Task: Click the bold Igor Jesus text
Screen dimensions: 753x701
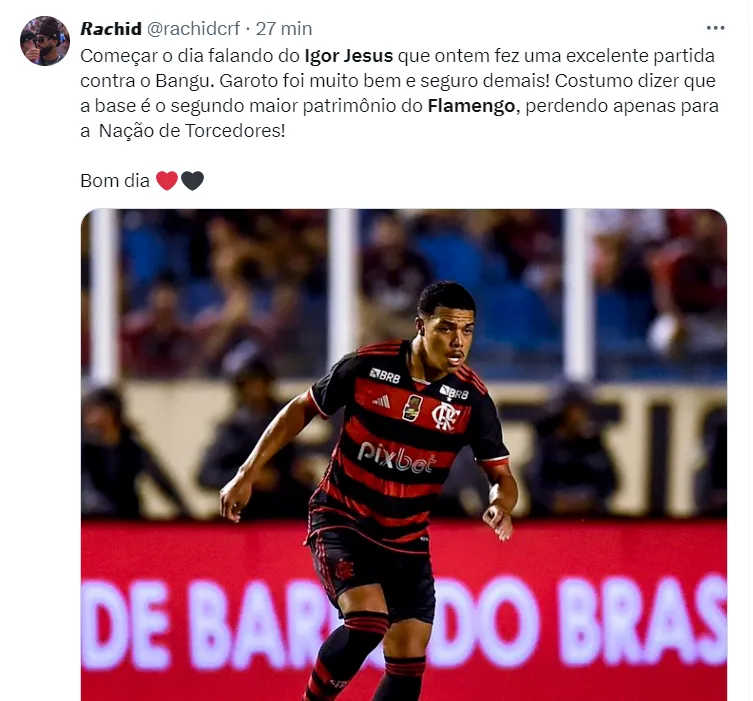Action: tap(349, 56)
